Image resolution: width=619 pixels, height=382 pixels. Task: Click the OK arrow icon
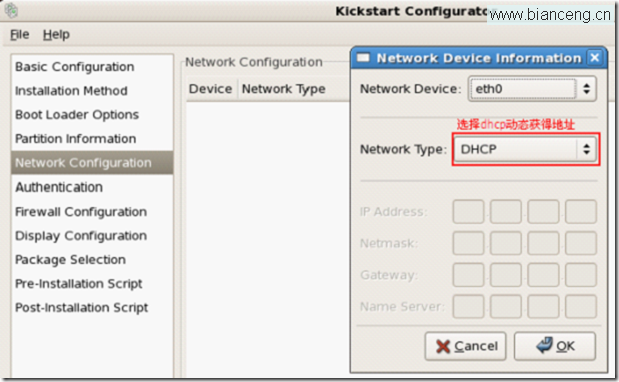[x=545, y=345]
